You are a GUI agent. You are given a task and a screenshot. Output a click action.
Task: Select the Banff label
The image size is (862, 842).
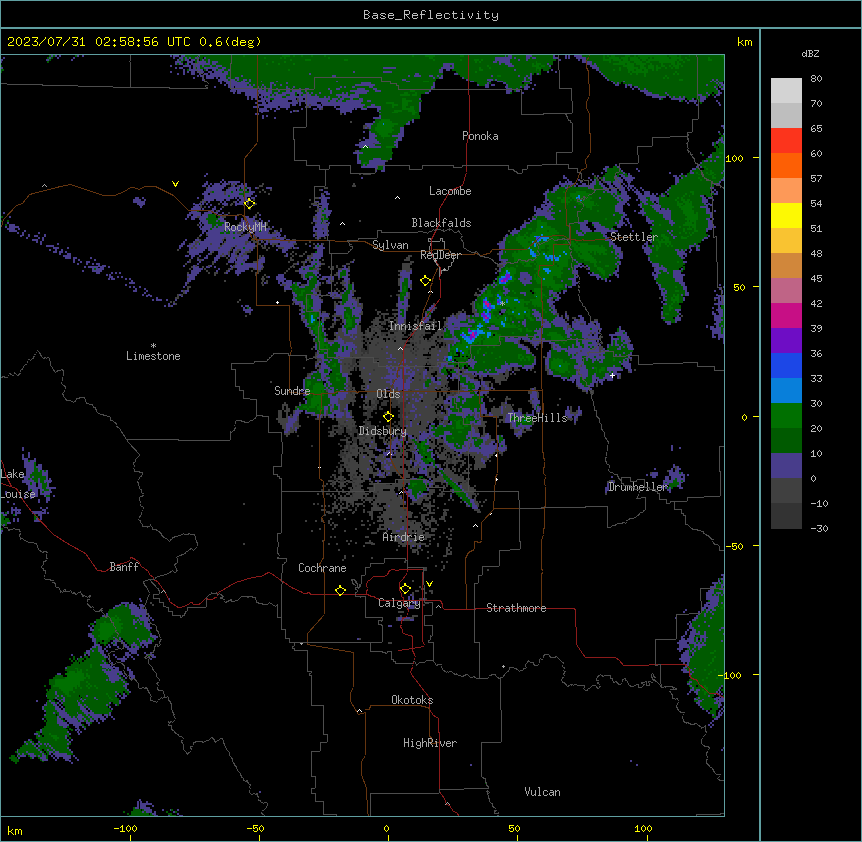coord(124,567)
